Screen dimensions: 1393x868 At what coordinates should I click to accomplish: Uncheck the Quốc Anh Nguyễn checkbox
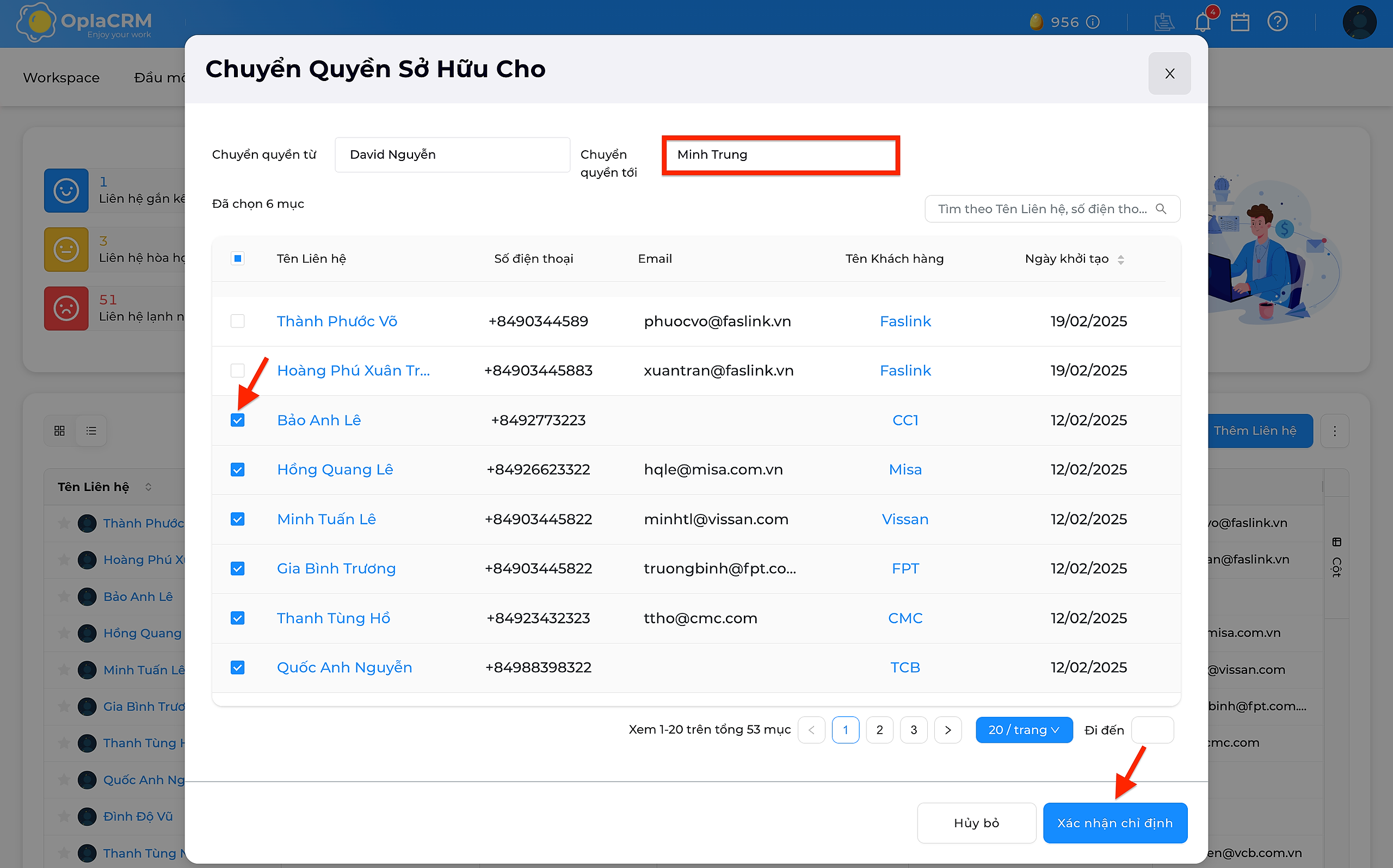click(x=237, y=668)
